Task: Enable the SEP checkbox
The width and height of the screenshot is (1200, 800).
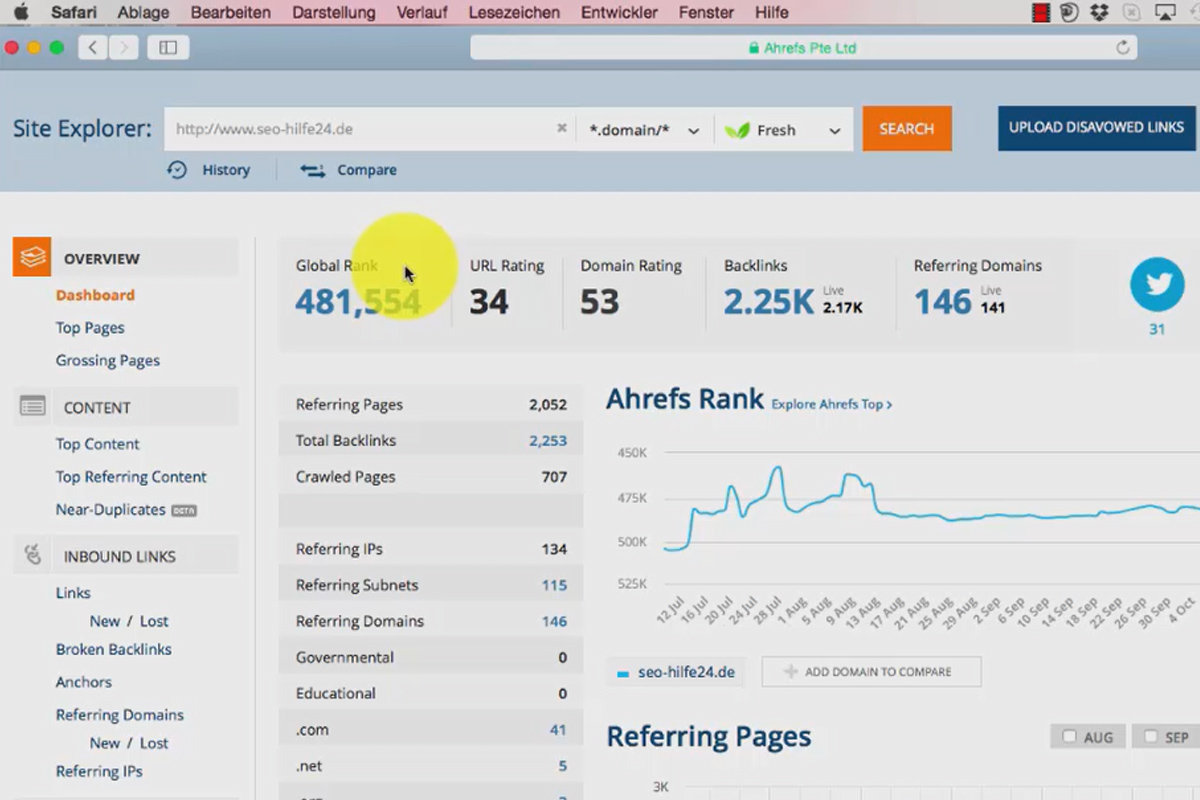Action: pos(1151,737)
